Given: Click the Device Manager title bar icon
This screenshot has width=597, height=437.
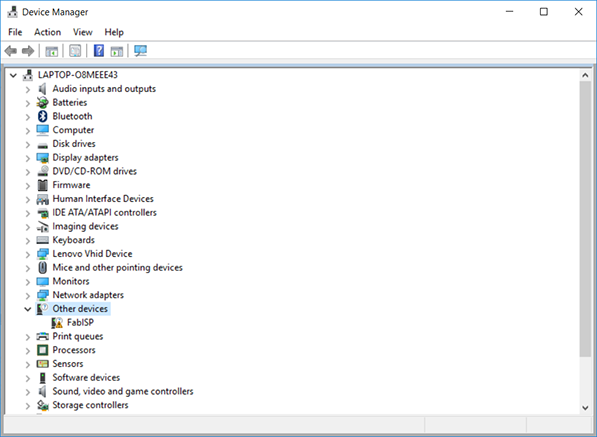Looking at the screenshot, I should coord(13,12).
